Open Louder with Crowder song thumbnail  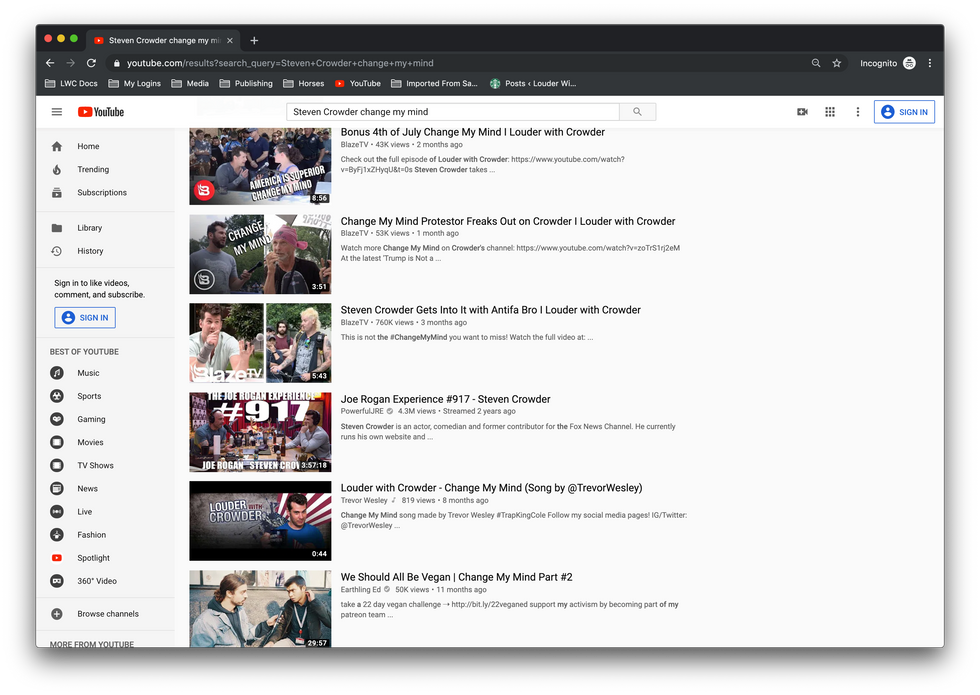260,521
